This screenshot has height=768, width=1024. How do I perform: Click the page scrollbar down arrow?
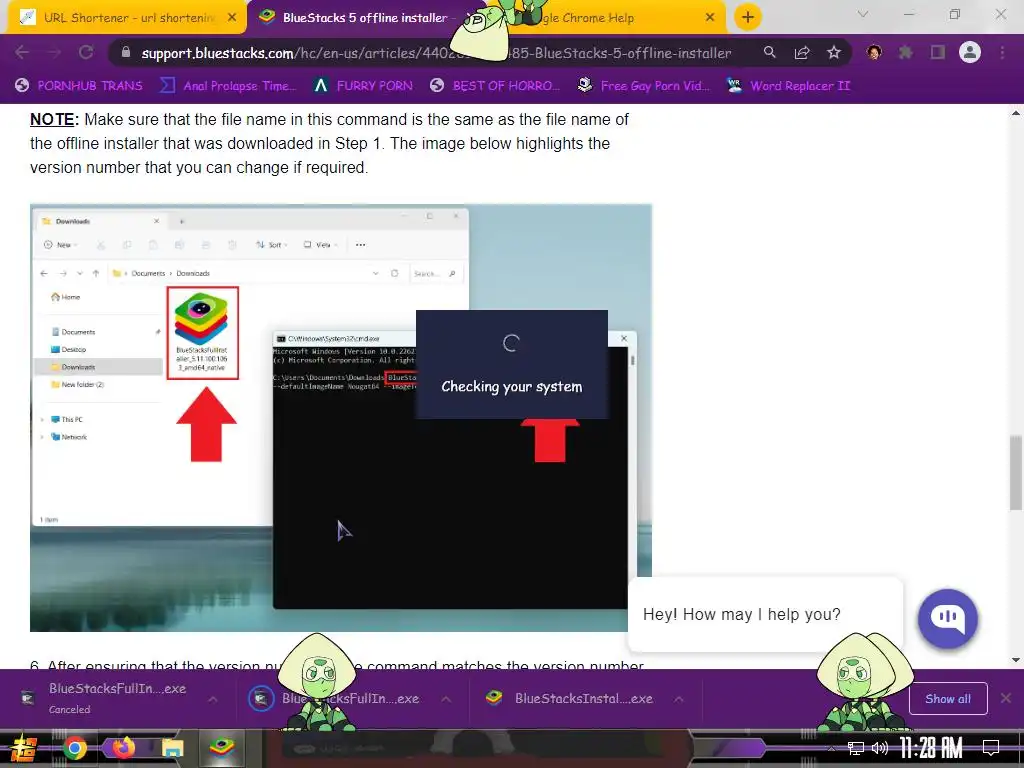pos(1016,660)
